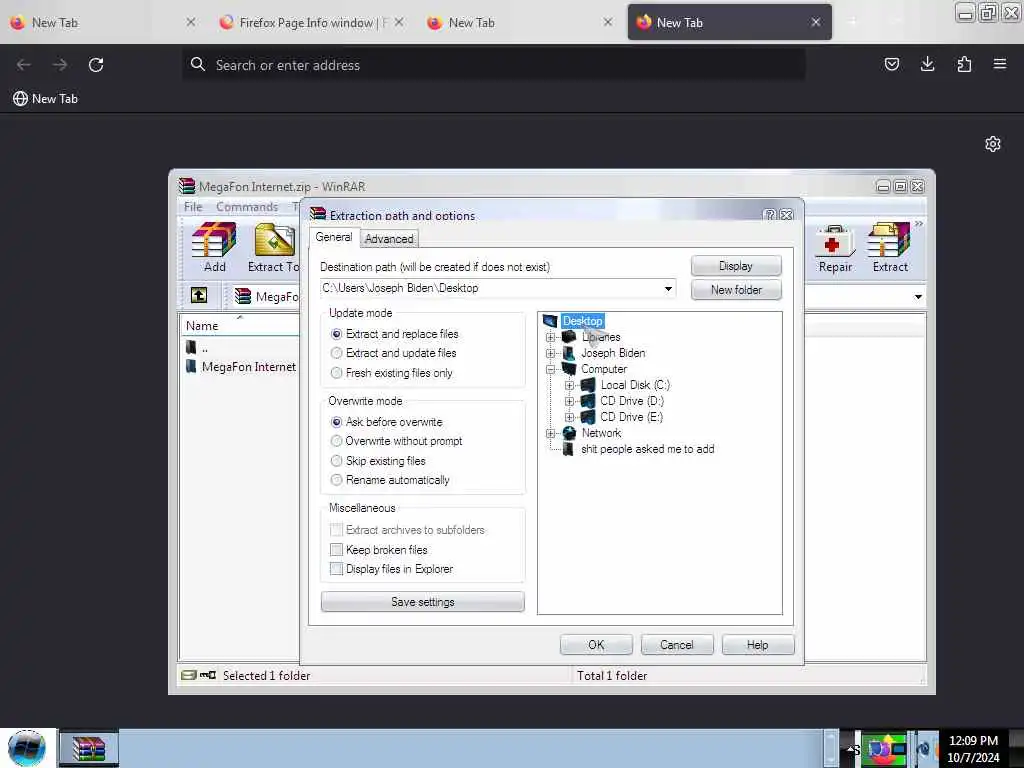Select Desktop in the folder tree

click(583, 321)
